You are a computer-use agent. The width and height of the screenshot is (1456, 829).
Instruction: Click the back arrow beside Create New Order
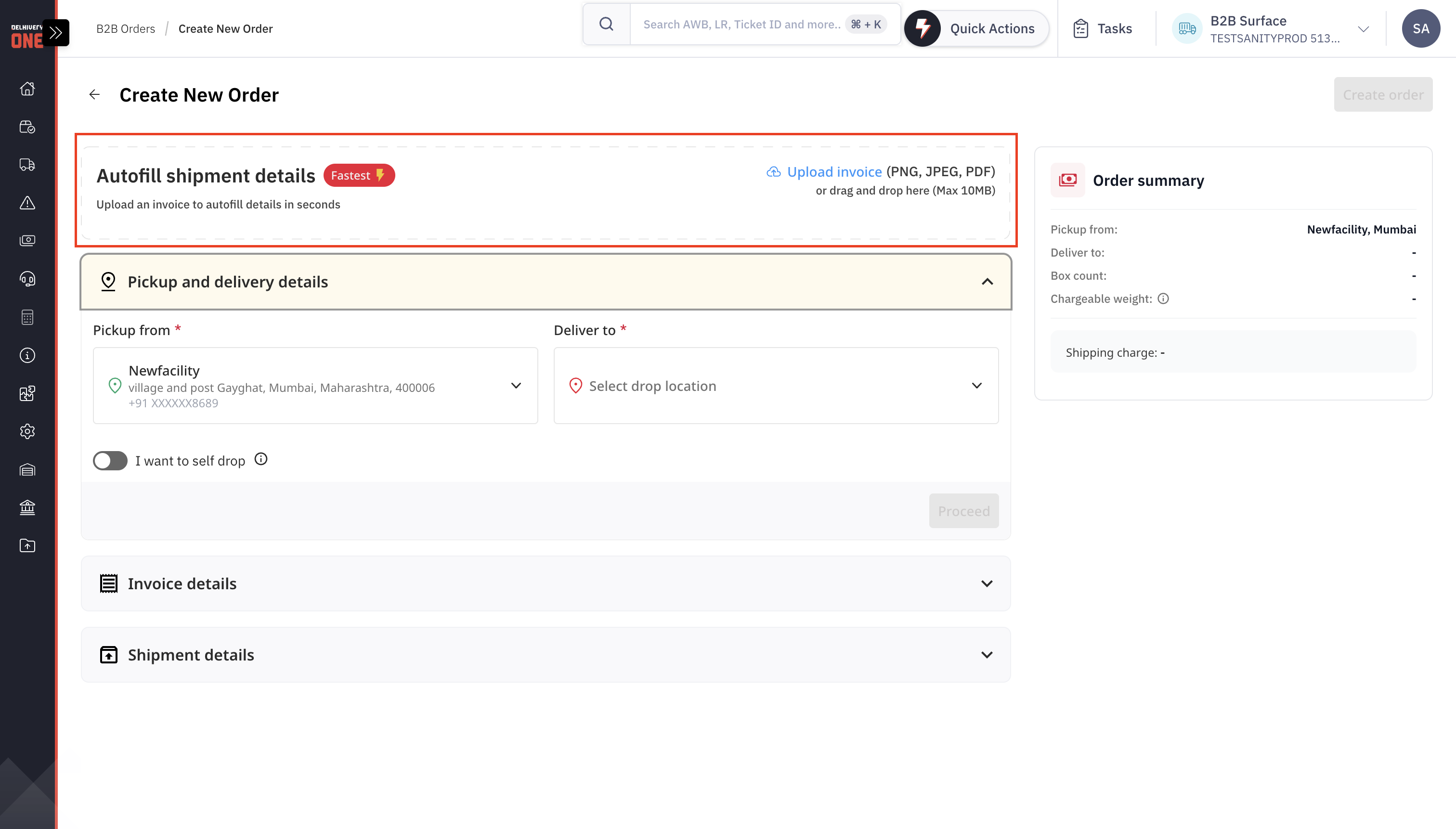(94, 94)
